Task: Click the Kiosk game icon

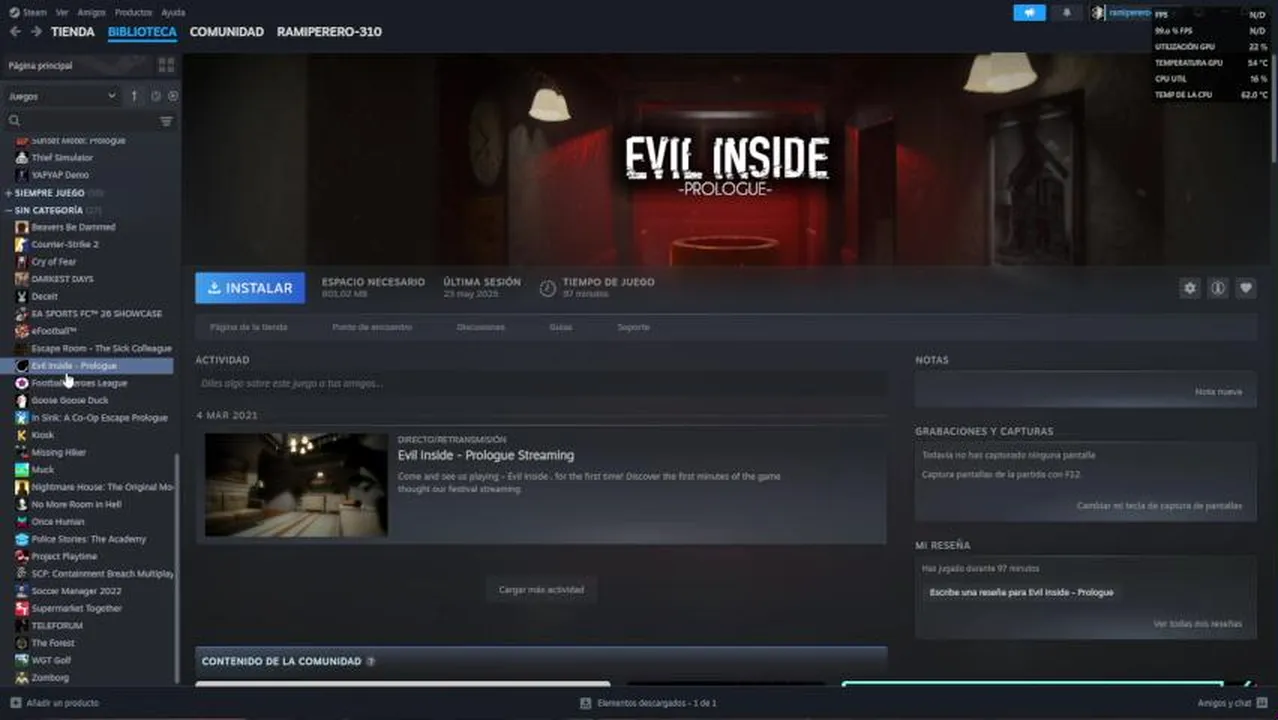Action: coord(22,435)
